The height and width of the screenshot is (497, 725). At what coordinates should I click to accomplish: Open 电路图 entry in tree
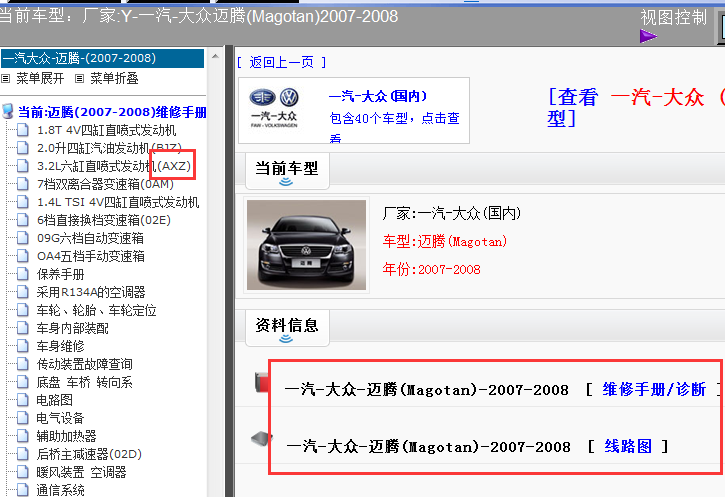(x=55, y=400)
